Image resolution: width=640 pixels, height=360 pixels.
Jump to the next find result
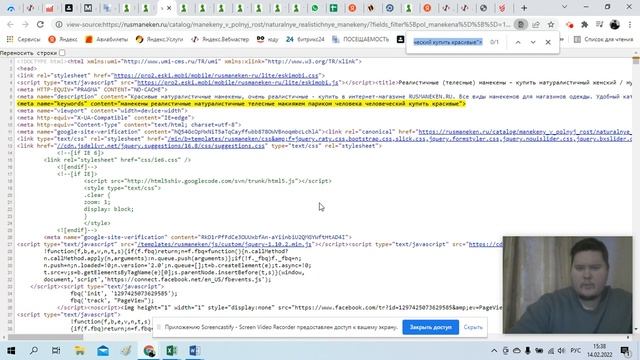(x=533, y=42)
